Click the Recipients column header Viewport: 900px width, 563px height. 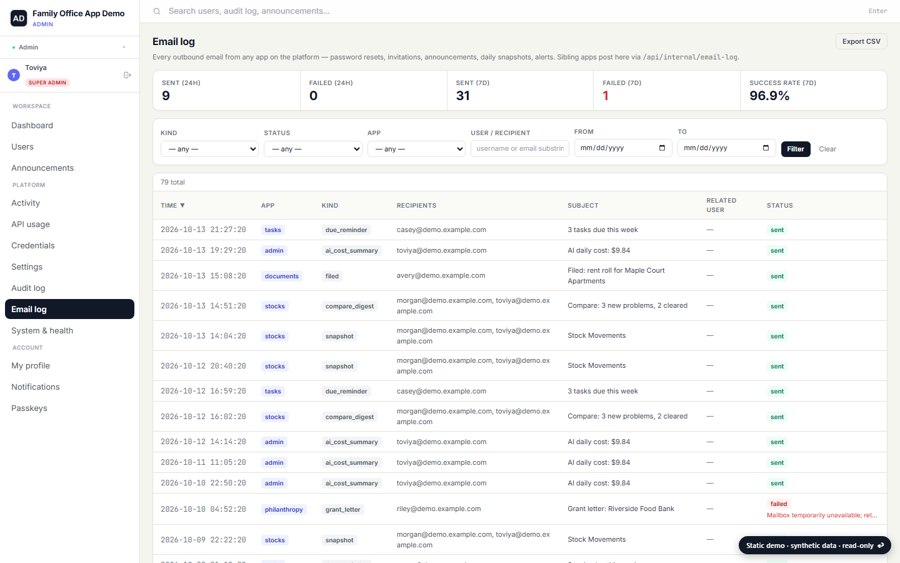click(416, 205)
